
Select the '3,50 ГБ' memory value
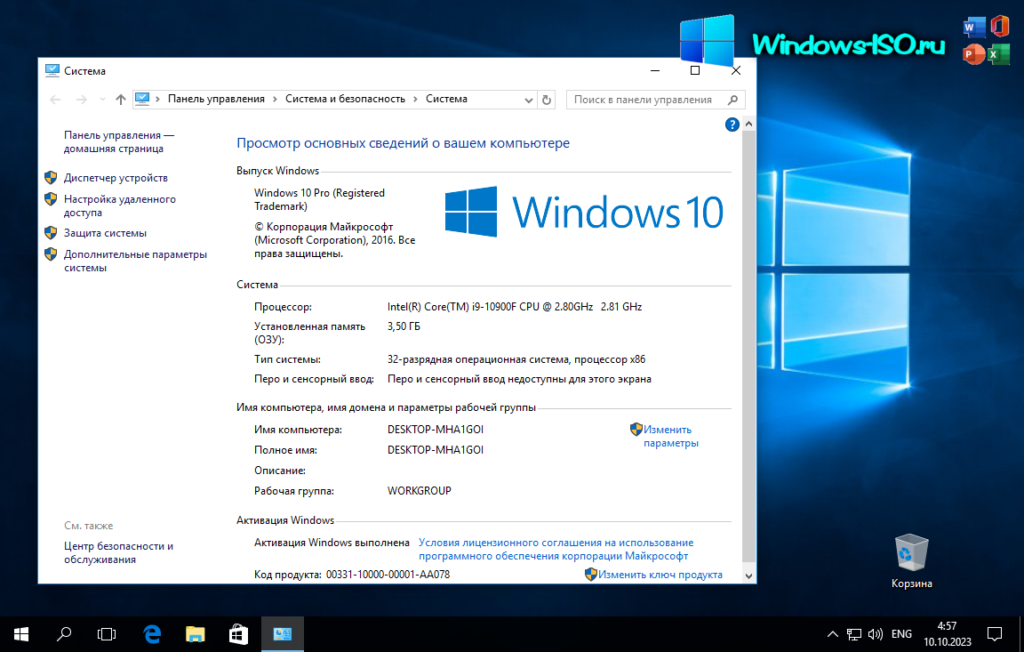404,326
